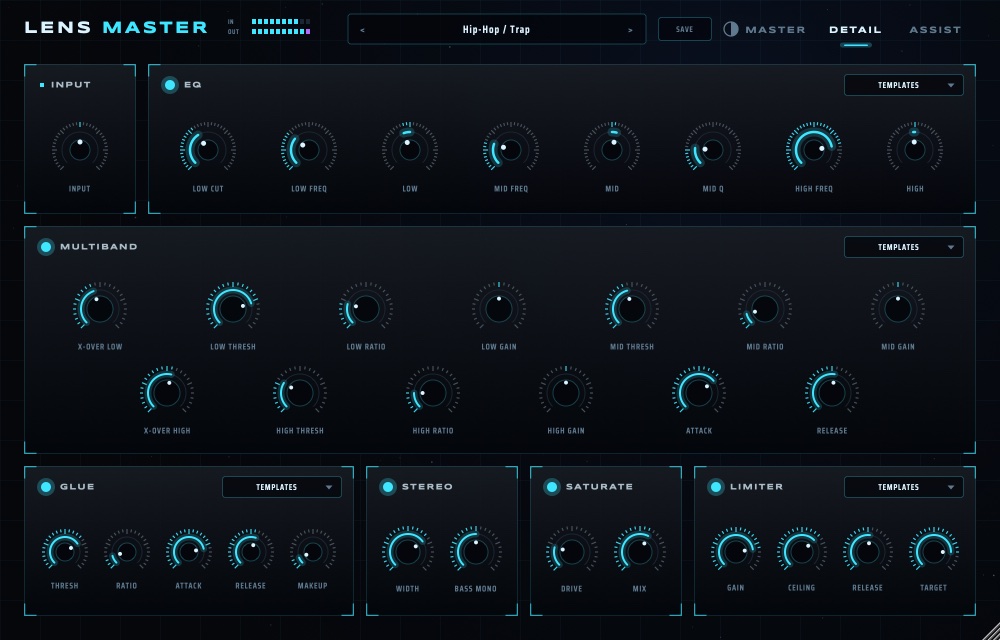The height and width of the screenshot is (640, 1000).
Task: Toggle the Stereo module power button
Action: click(388, 487)
